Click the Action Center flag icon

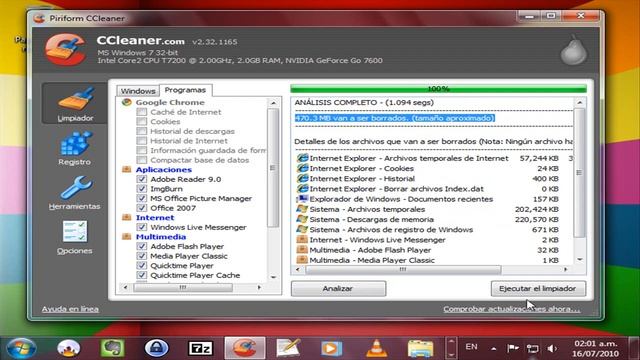(513, 349)
